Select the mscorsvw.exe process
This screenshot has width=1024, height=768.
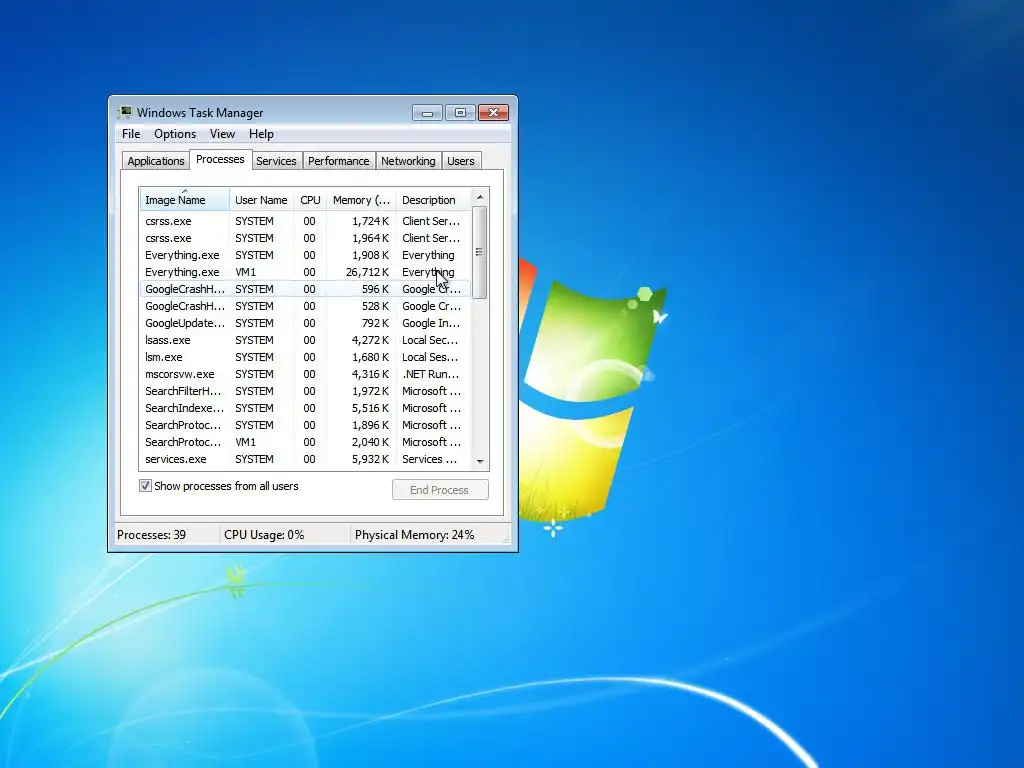(304, 374)
